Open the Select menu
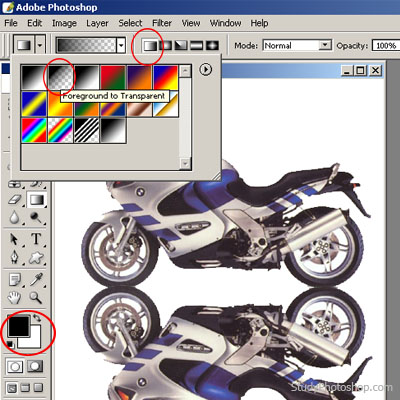 pyautogui.click(x=130, y=23)
